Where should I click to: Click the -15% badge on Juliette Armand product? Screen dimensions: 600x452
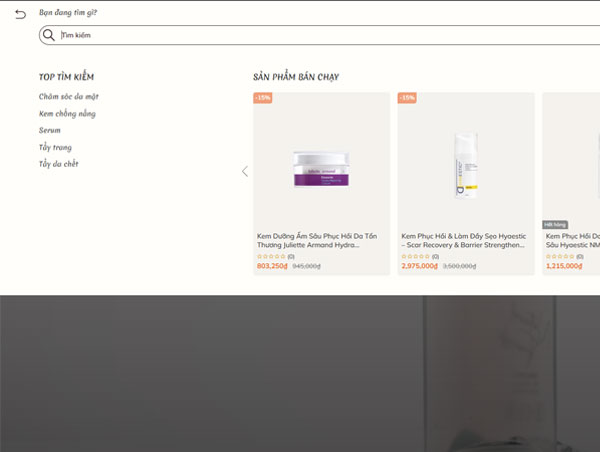263,98
